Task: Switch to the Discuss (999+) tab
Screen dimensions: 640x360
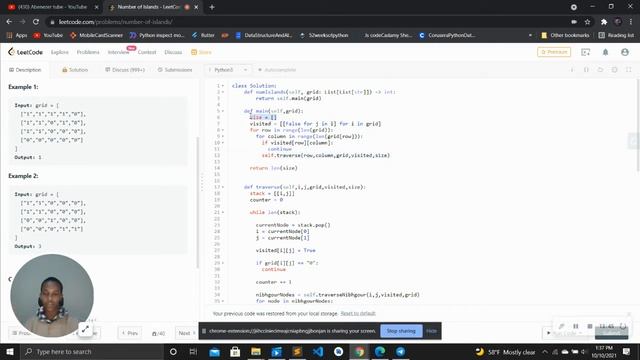Action: (x=125, y=70)
